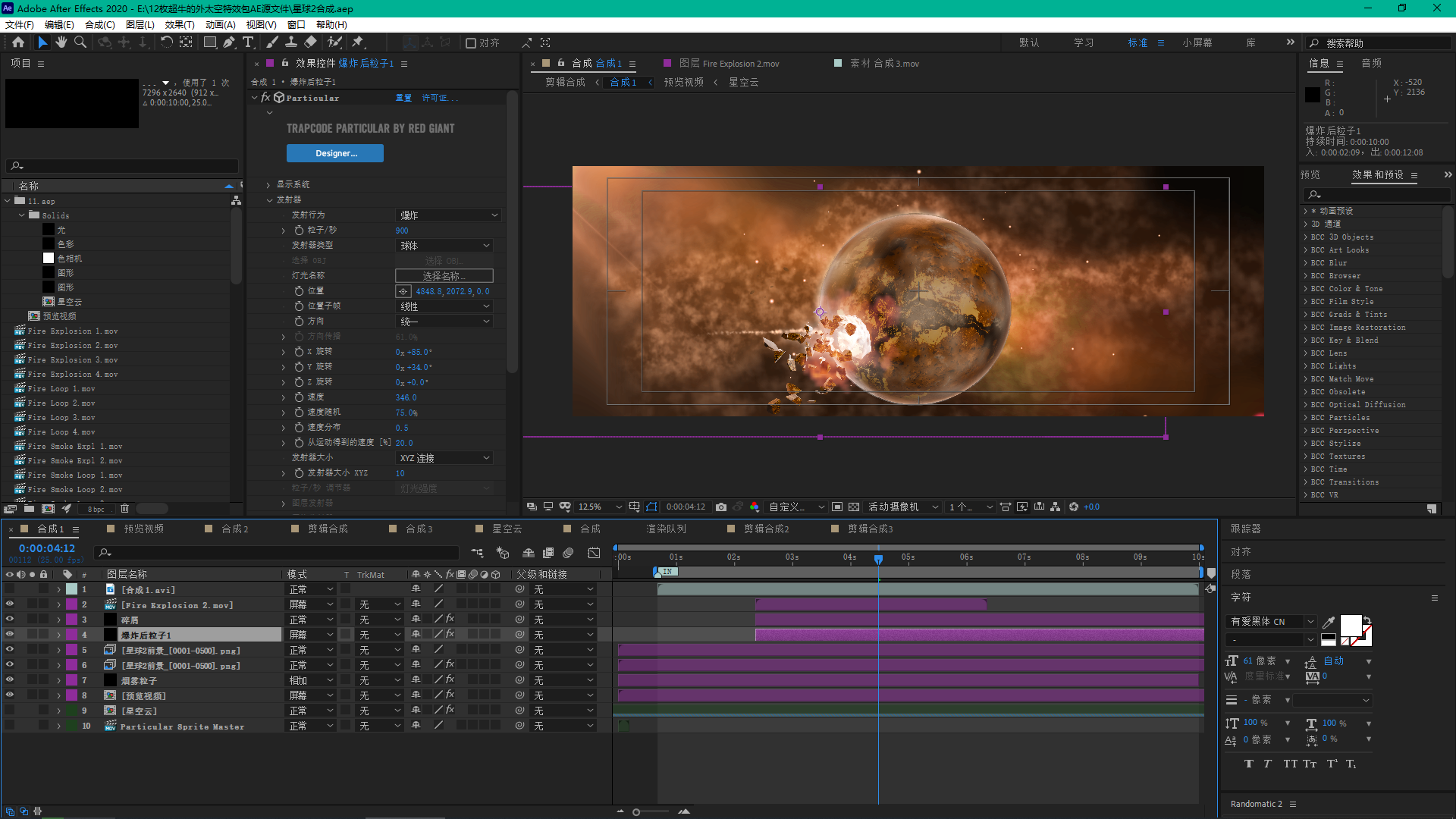Image resolution: width=1456 pixels, height=819 pixels.
Task: Enable the motion blur icon in timeline
Action: click(x=569, y=553)
